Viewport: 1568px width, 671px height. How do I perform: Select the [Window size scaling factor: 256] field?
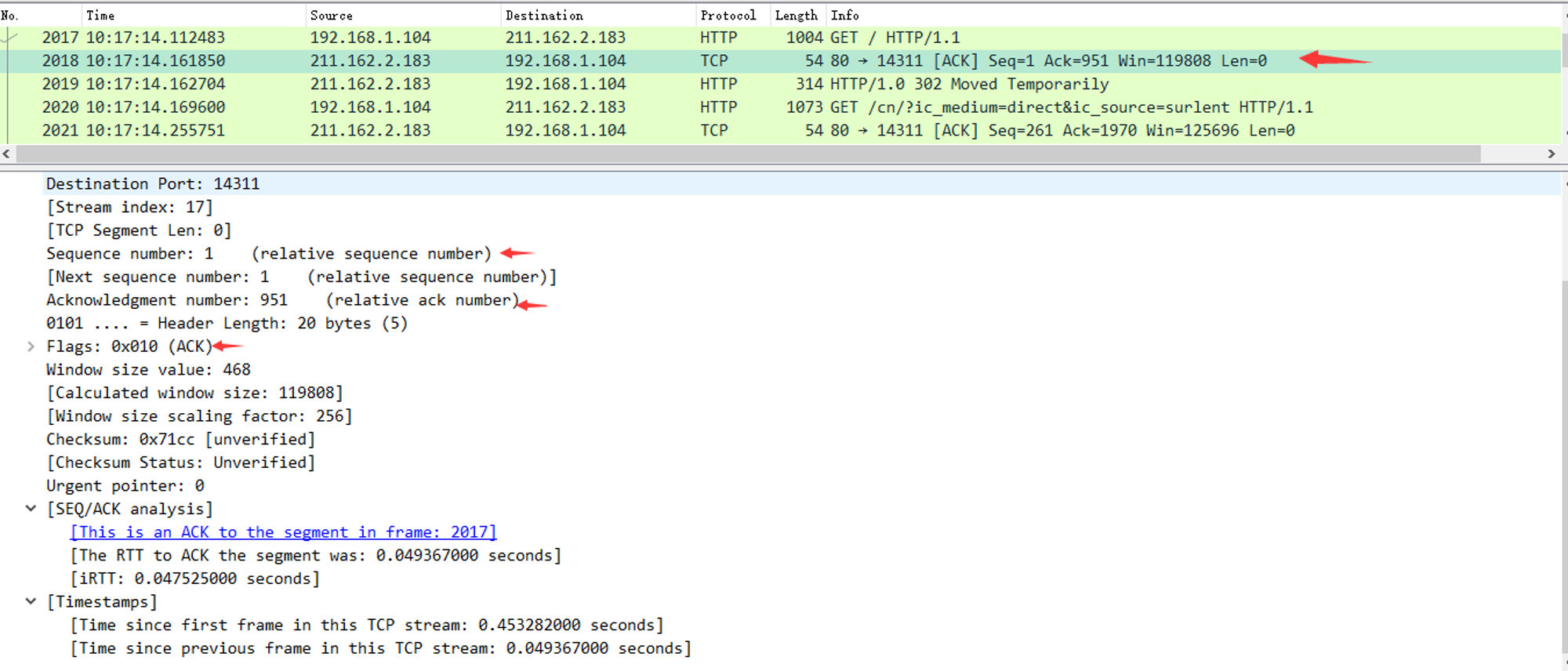coord(199,416)
